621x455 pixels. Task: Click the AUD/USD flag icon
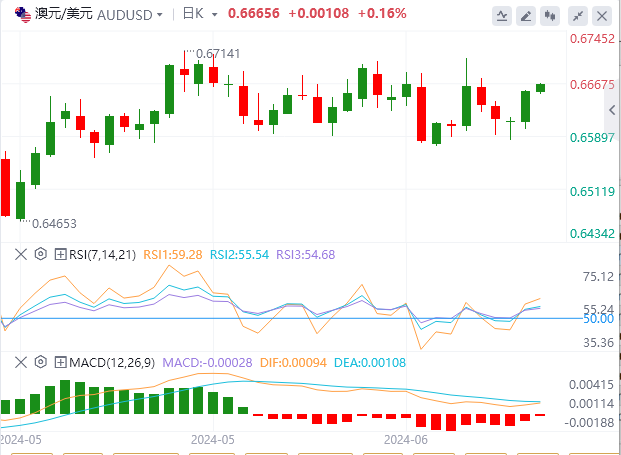pos(23,15)
